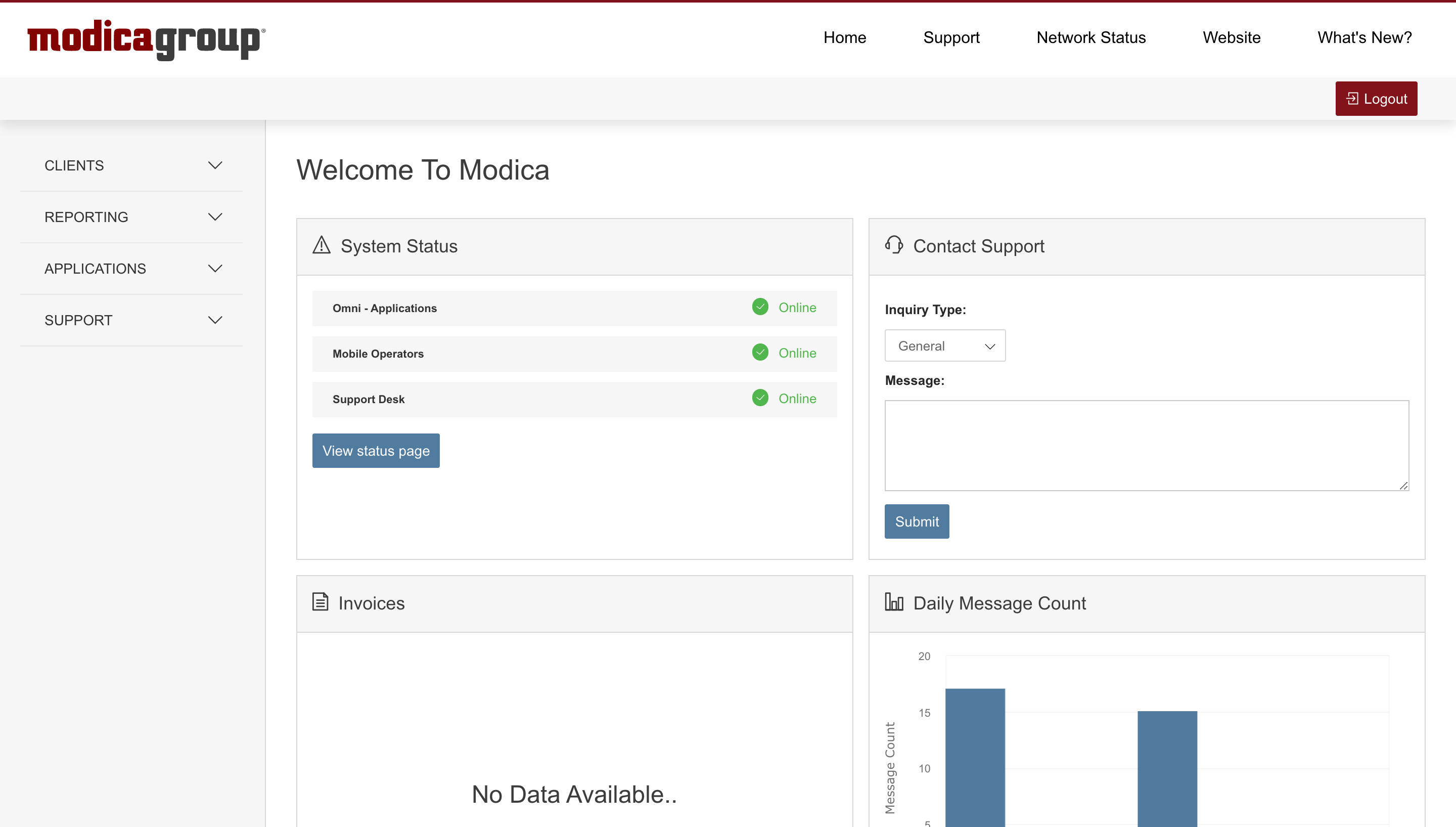Click the Support Desk status row label
The height and width of the screenshot is (827, 1456).
point(369,399)
